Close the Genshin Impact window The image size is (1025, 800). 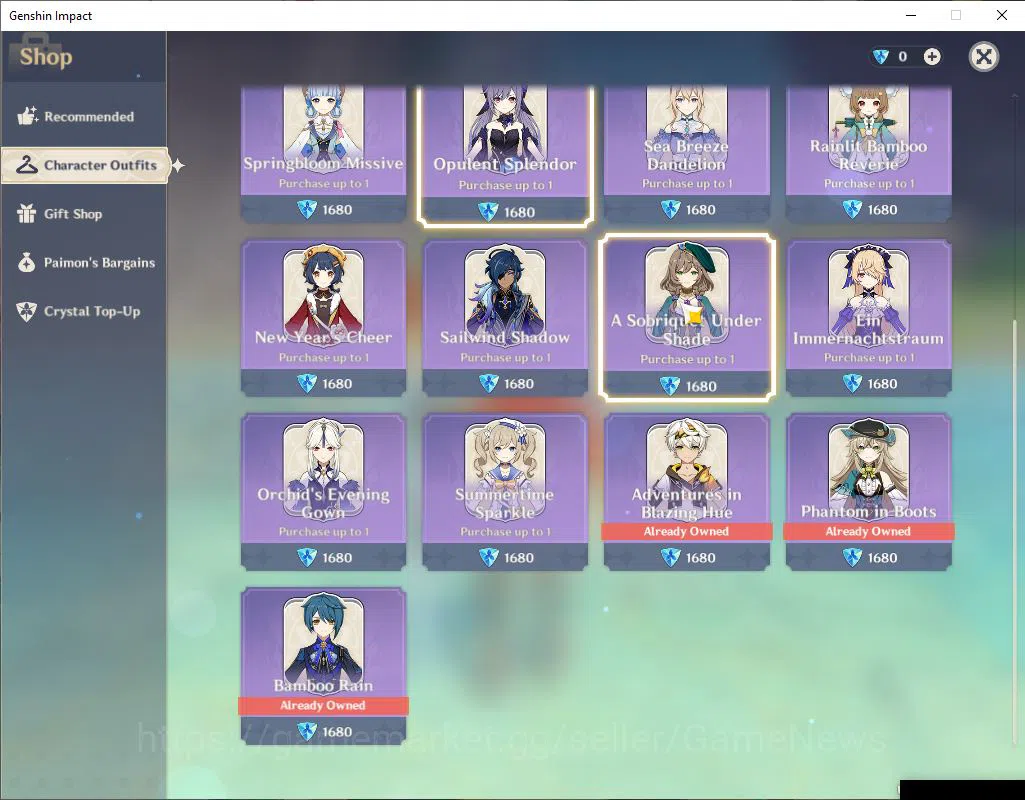pyautogui.click(x=1001, y=15)
